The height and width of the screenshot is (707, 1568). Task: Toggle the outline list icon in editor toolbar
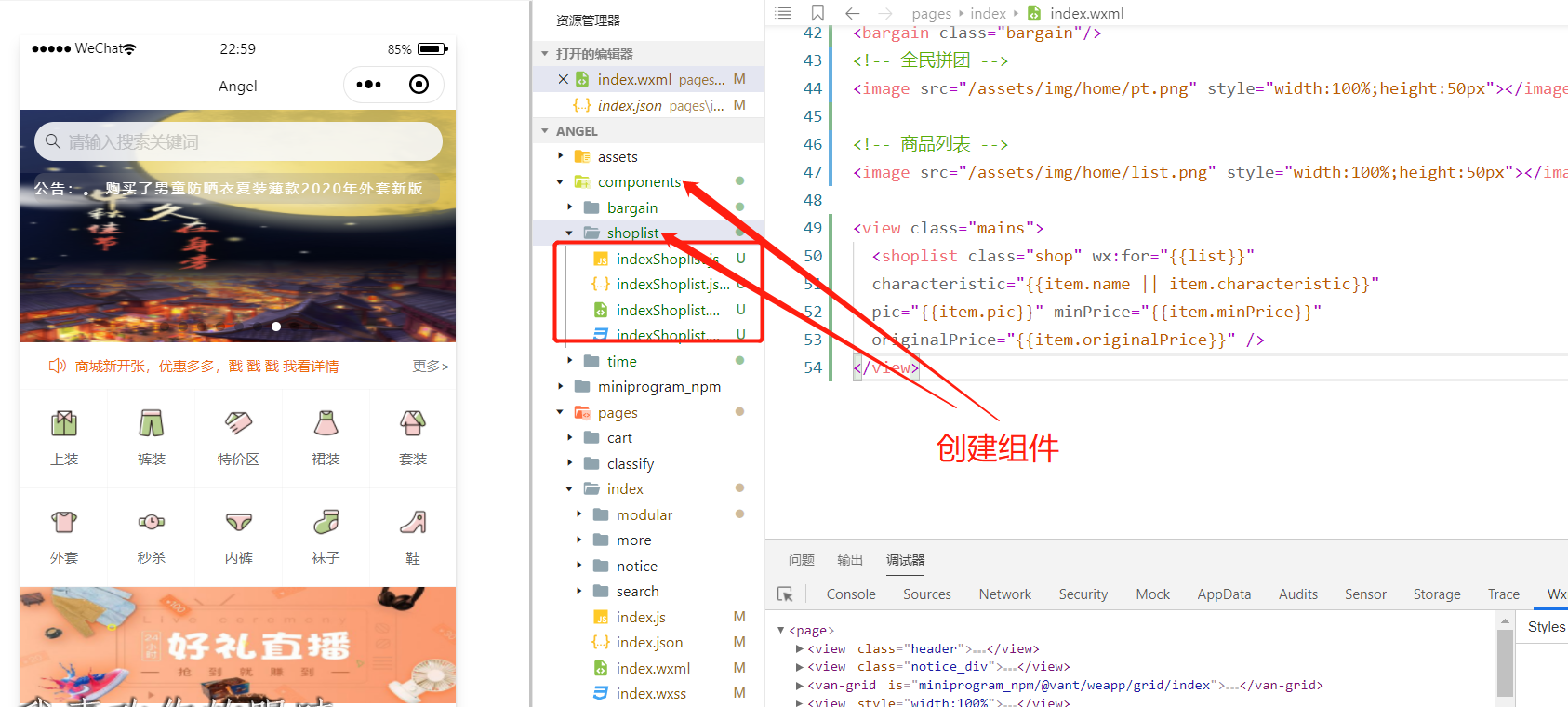pyautogui.click(x=783, y=13)
